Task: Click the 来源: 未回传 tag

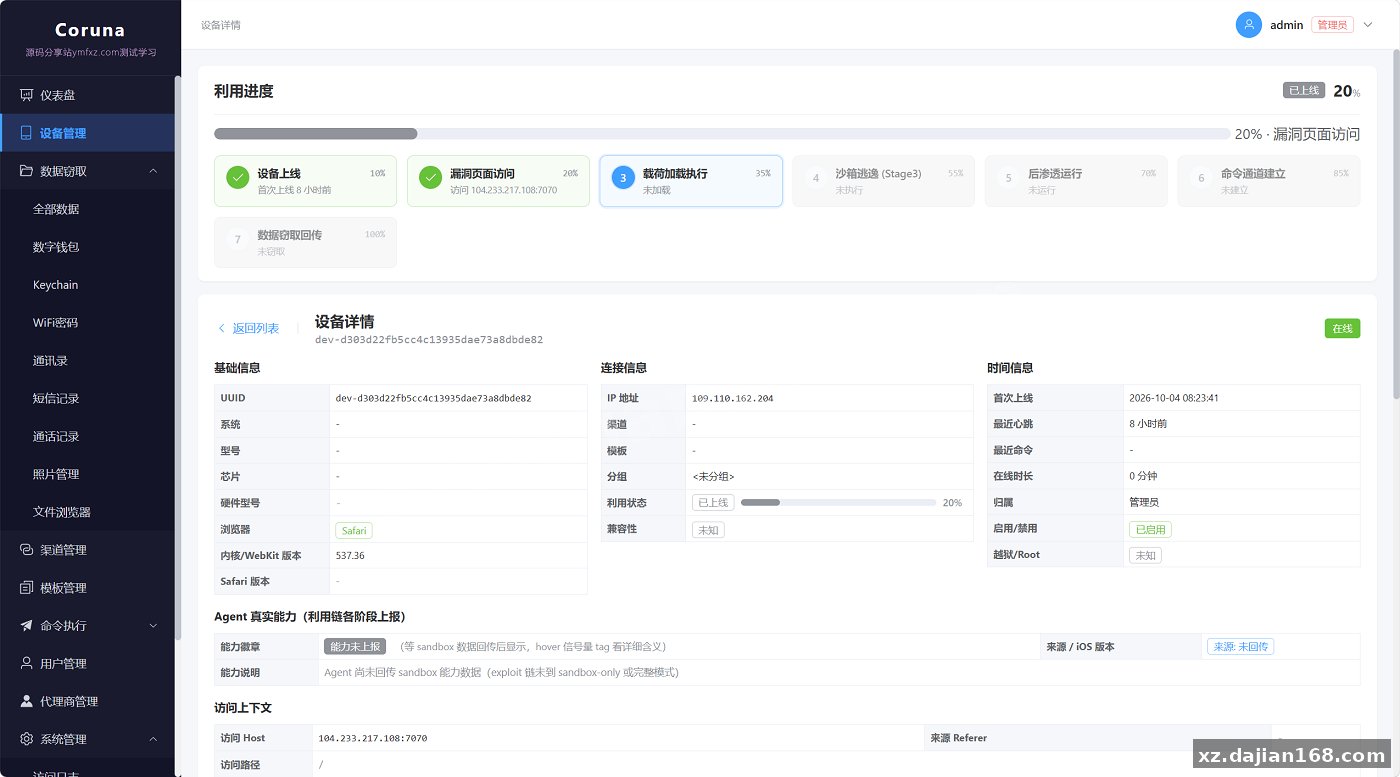Action: [1240, 647]
